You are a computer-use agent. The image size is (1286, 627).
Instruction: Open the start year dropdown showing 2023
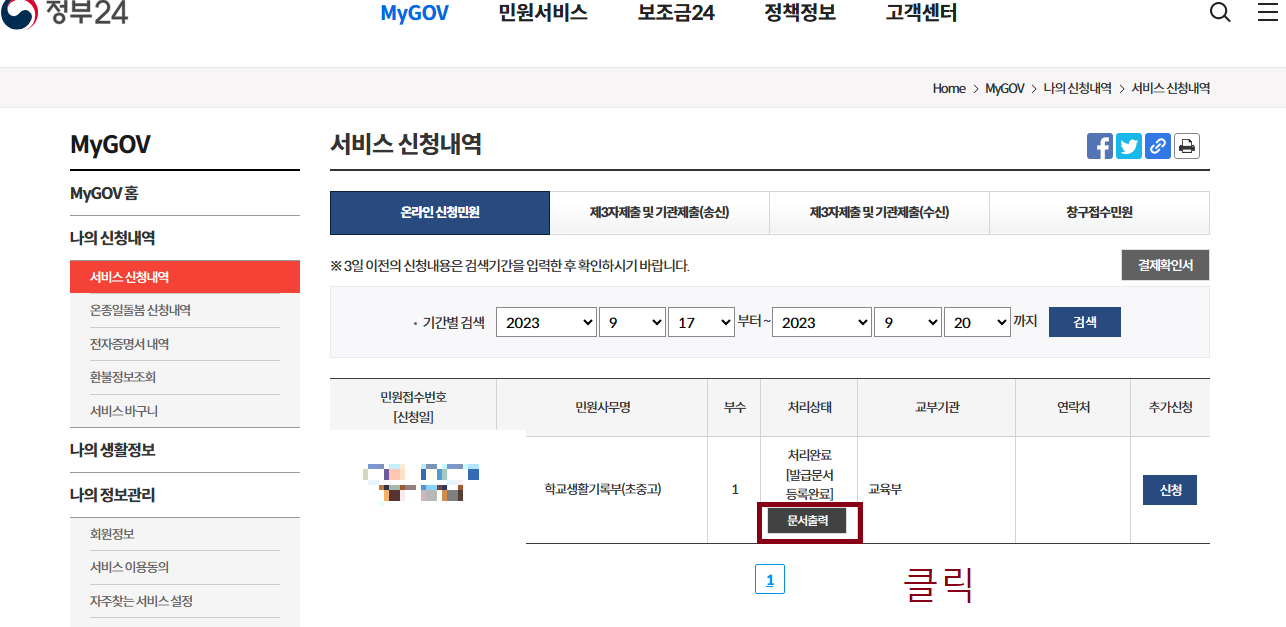click(x=546, y=321)
